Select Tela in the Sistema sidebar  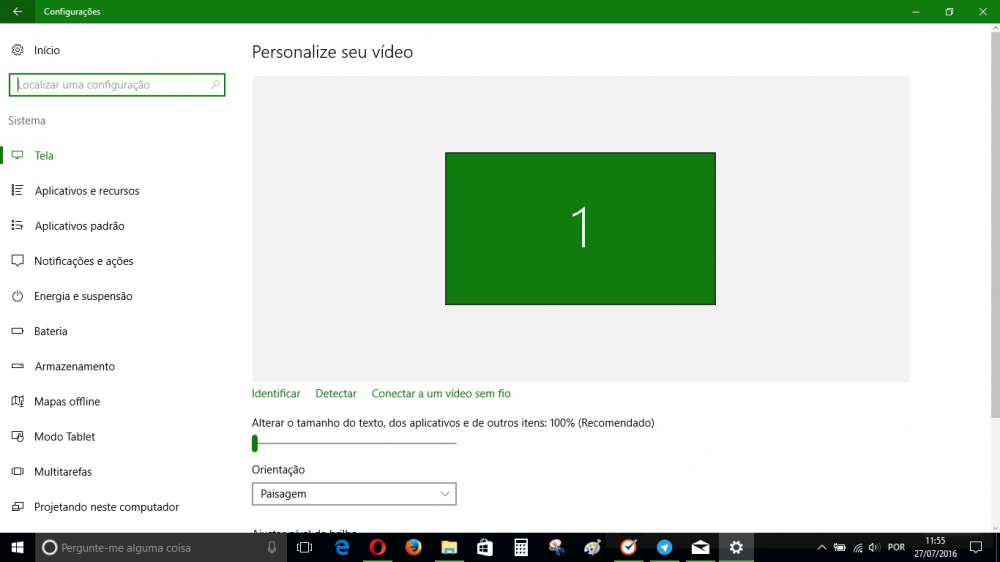[x=44, y=156]
